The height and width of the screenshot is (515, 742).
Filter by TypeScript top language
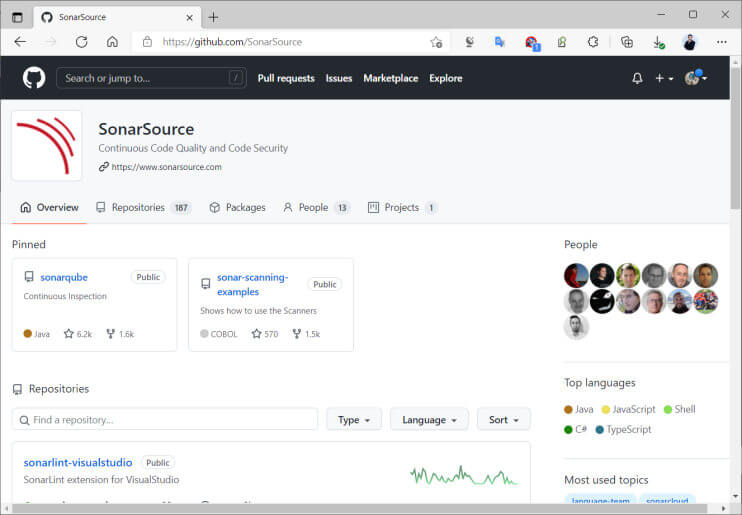[623, 429]
